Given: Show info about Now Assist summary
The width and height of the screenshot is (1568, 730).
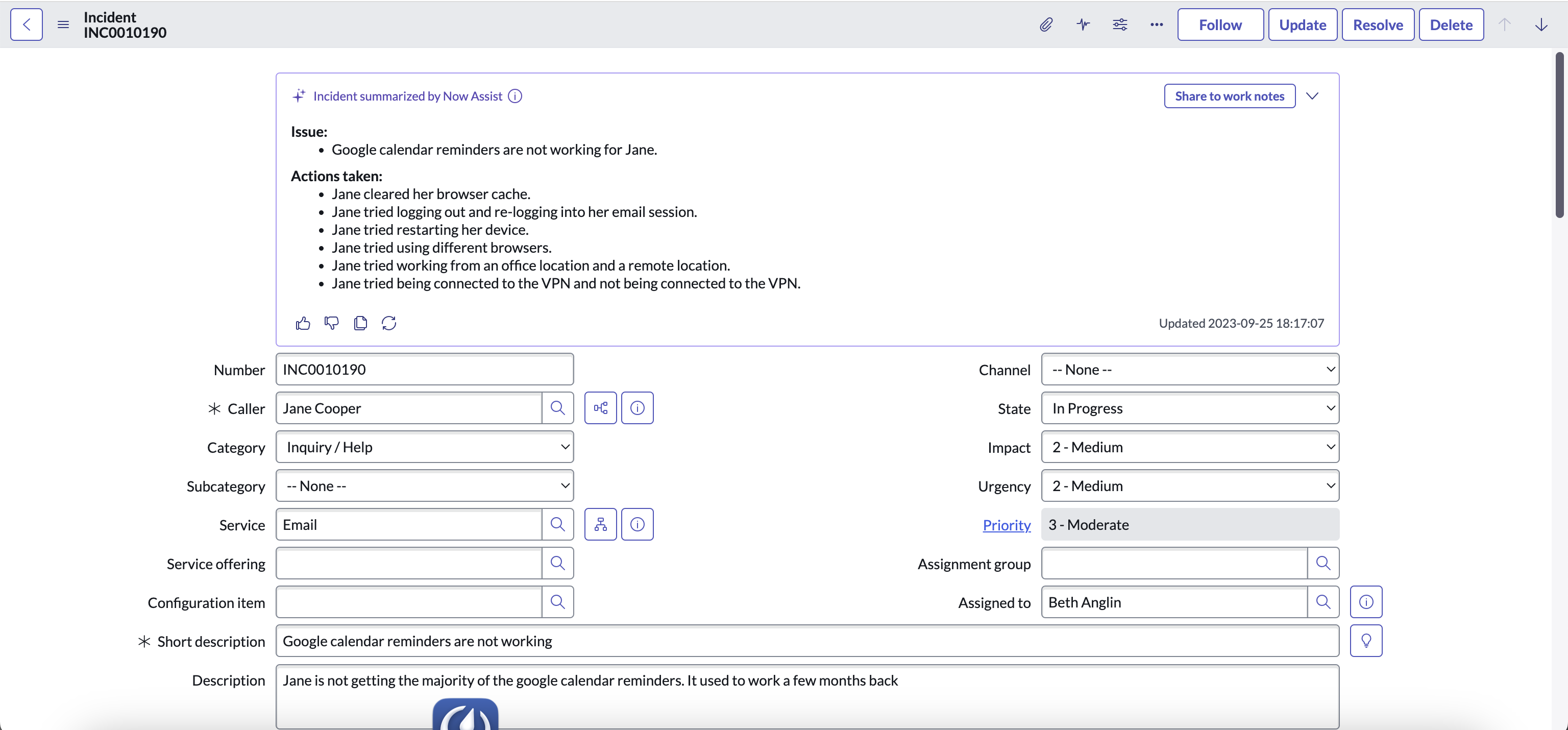Looking at the screenshot, I should click(515, 96).
